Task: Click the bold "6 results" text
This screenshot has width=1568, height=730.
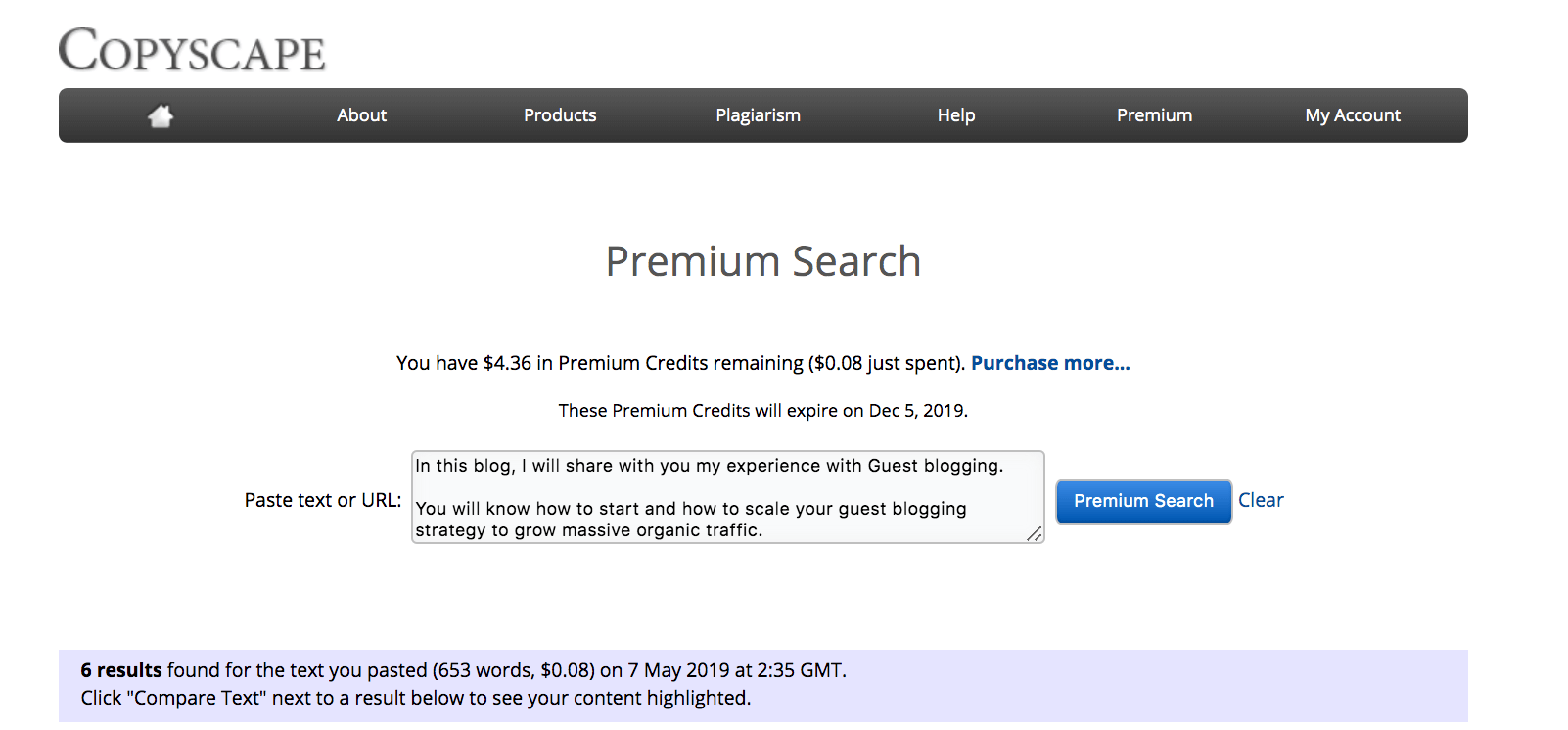Action: click(121, 670)
